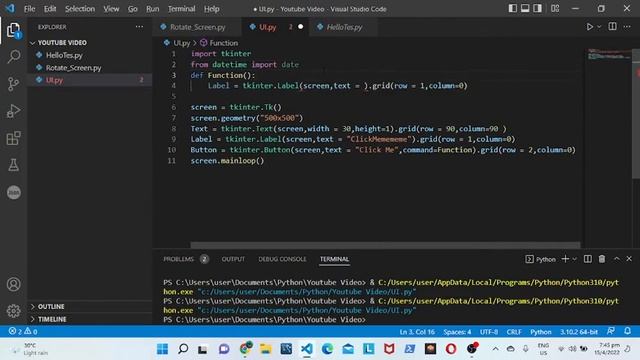The height and width of the screenshot is (360, 640).
Task: Open the Help menu
Action: (211, 9)
